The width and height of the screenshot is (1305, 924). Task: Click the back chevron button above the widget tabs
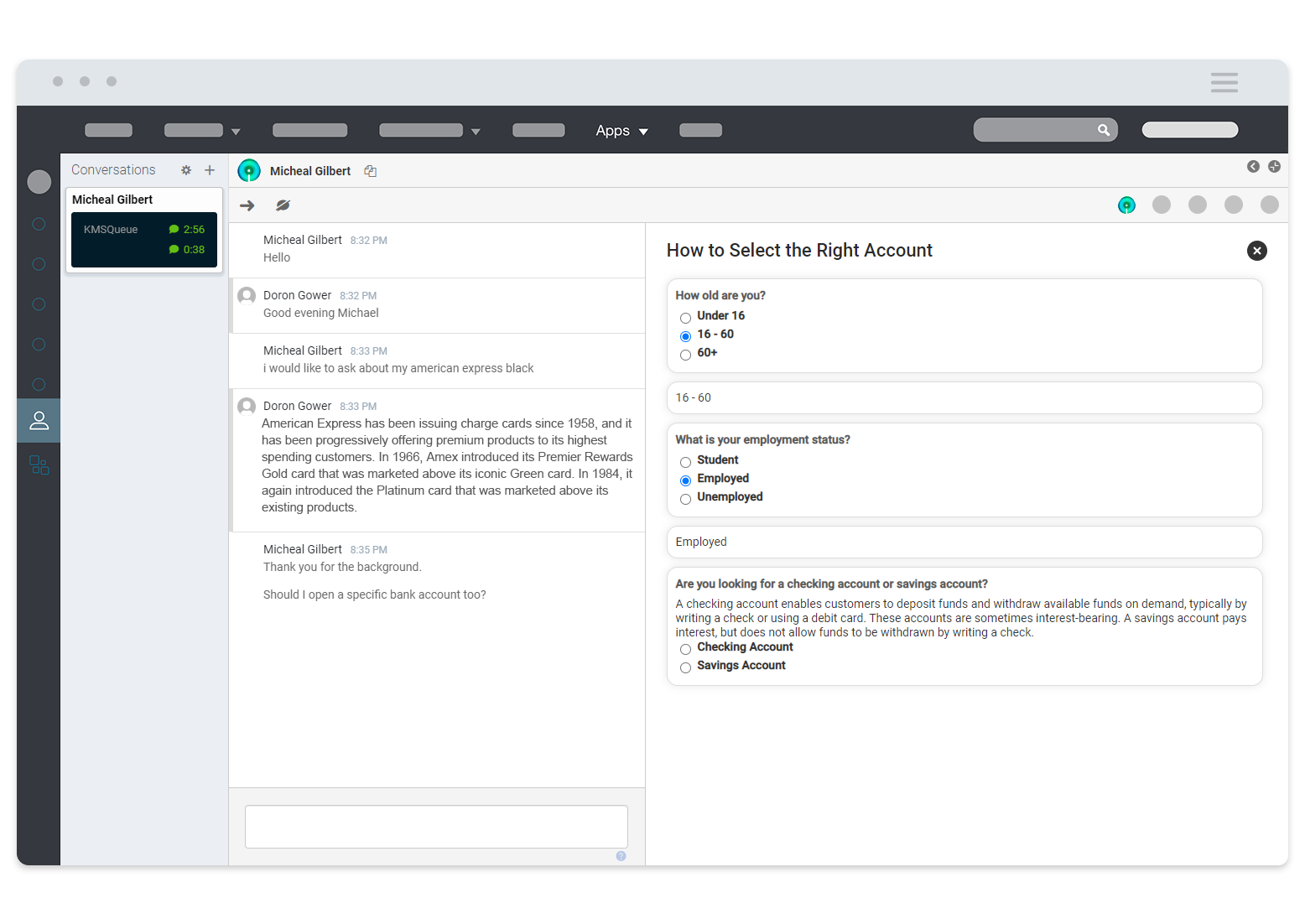[1253, 167]
